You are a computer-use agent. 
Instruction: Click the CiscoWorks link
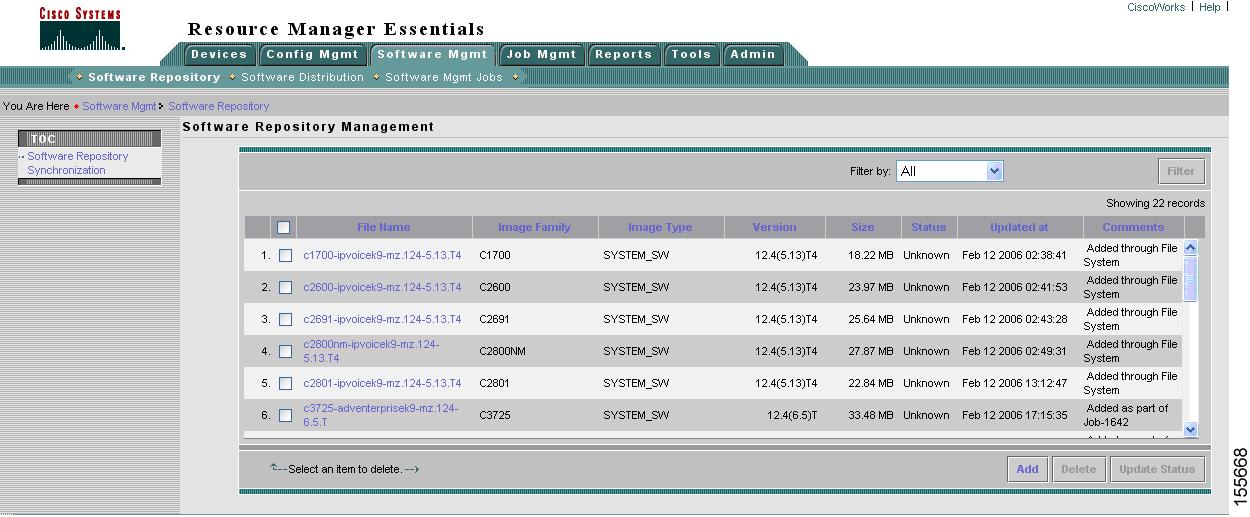(x=1155, y=7)
